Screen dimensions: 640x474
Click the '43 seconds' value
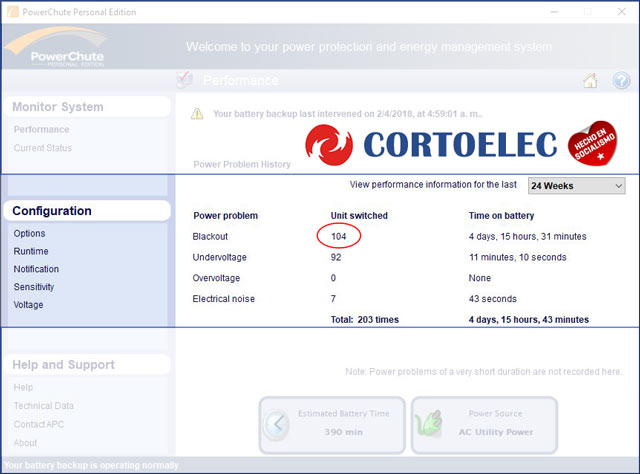pos(493,299)
